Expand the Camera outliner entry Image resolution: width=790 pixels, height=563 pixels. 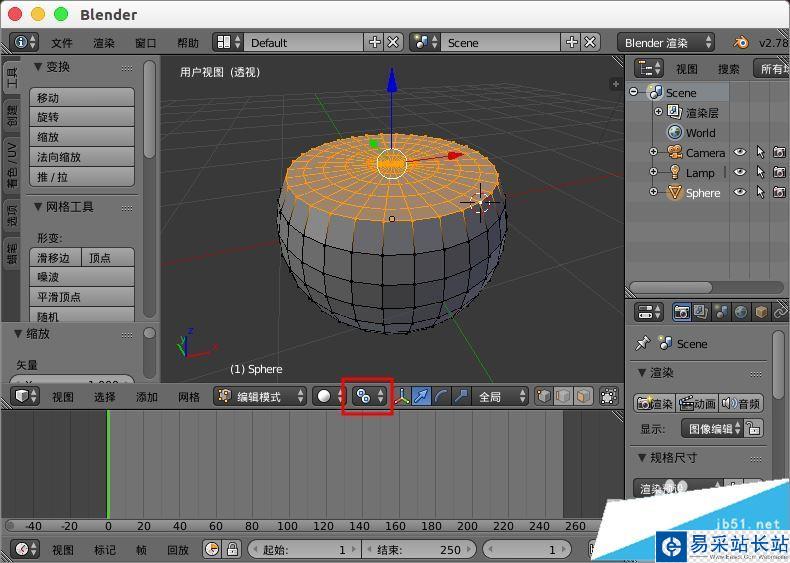[x=653, y=152]
